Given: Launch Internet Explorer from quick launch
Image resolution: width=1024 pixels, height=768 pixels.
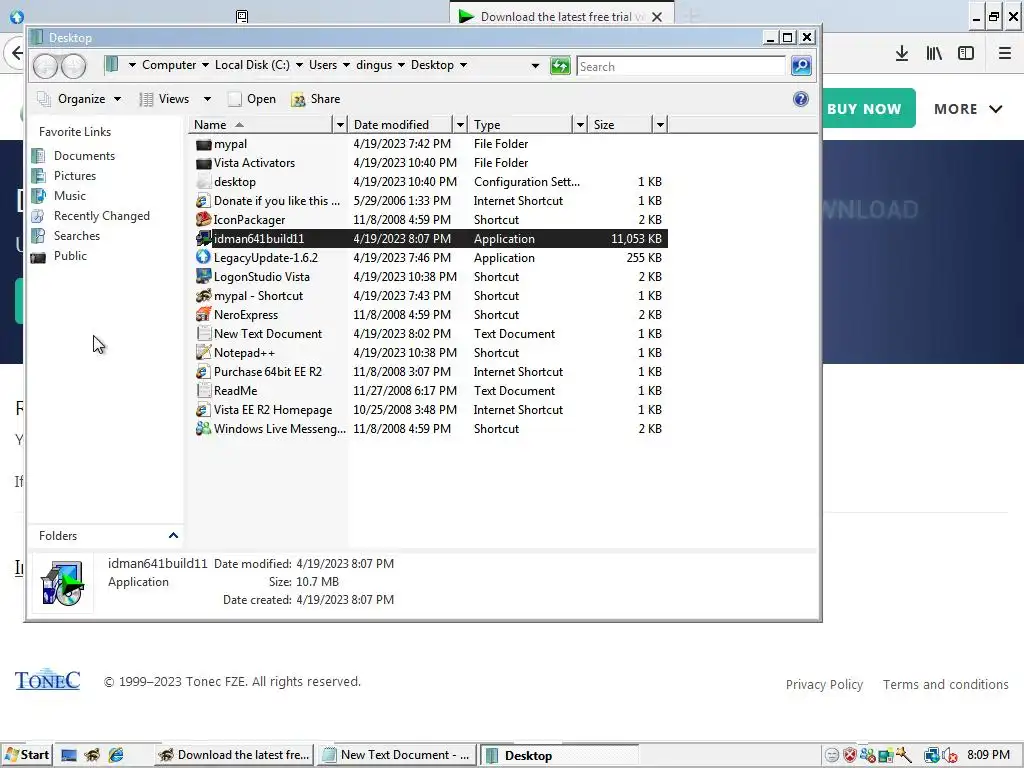Looking at the screenshot, I should coord(116,756).
